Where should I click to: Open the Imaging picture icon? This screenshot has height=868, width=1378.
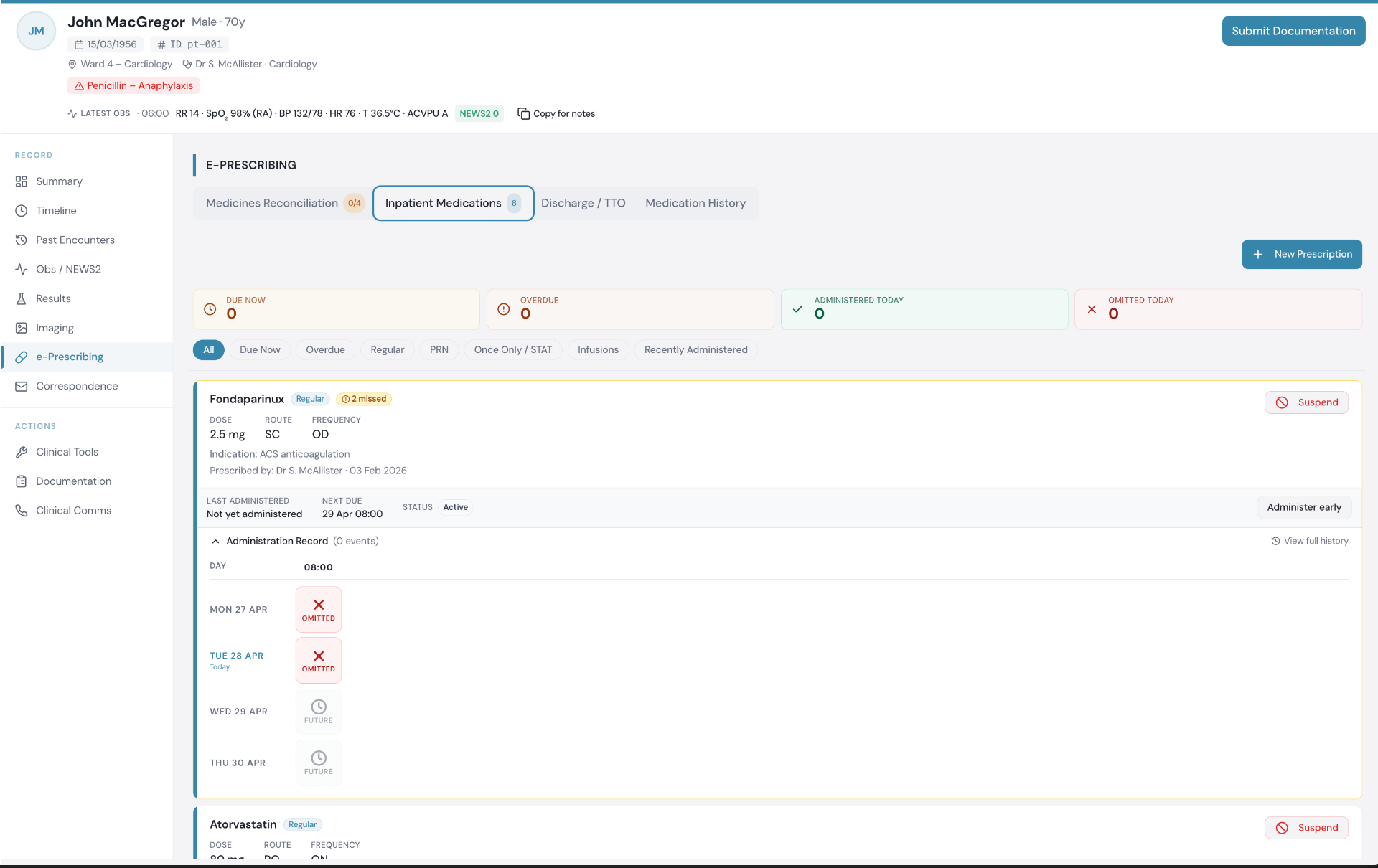[x=22, y=328]
